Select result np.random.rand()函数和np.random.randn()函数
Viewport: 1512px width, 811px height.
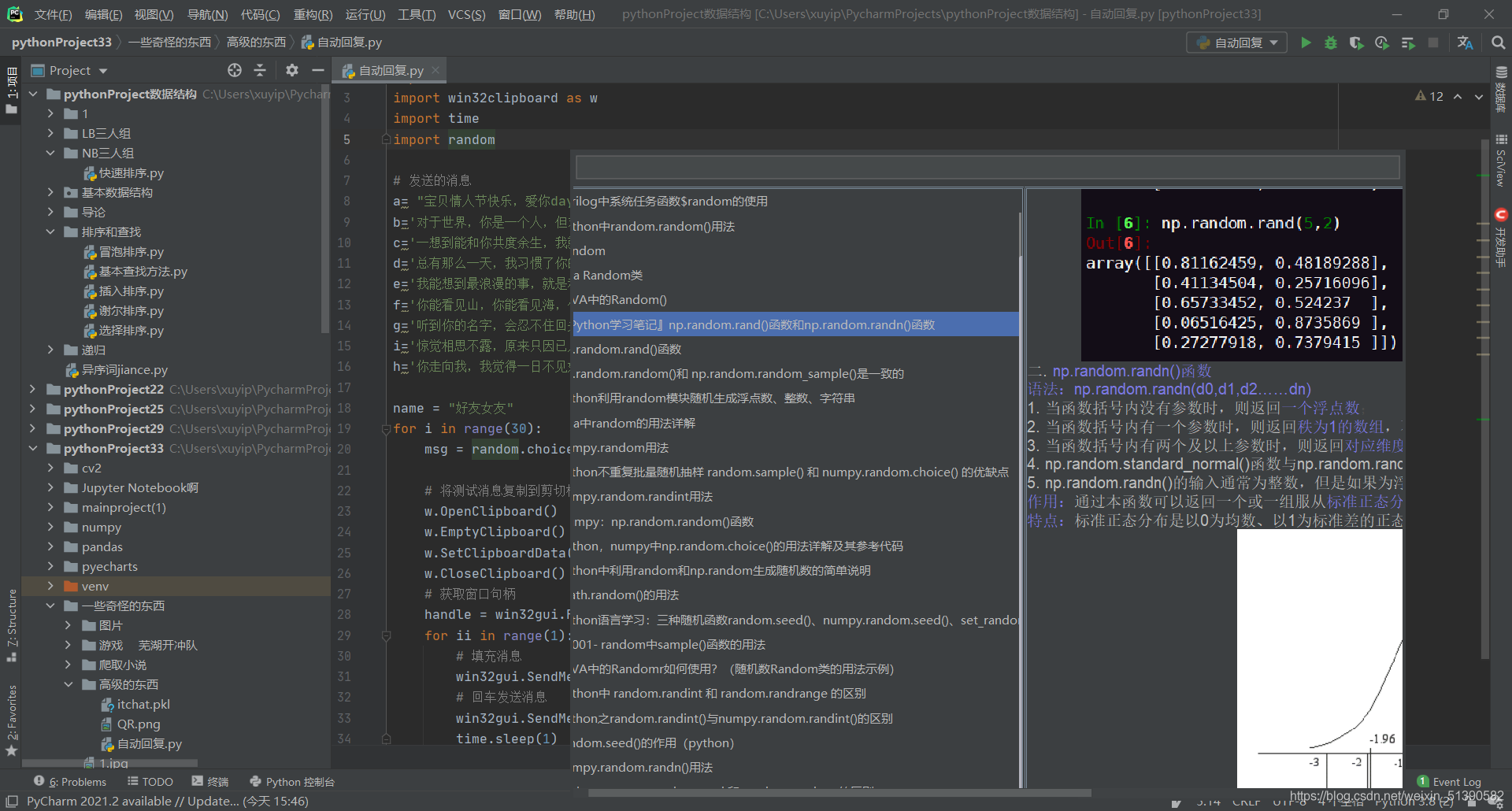click(x=795, y=324)
